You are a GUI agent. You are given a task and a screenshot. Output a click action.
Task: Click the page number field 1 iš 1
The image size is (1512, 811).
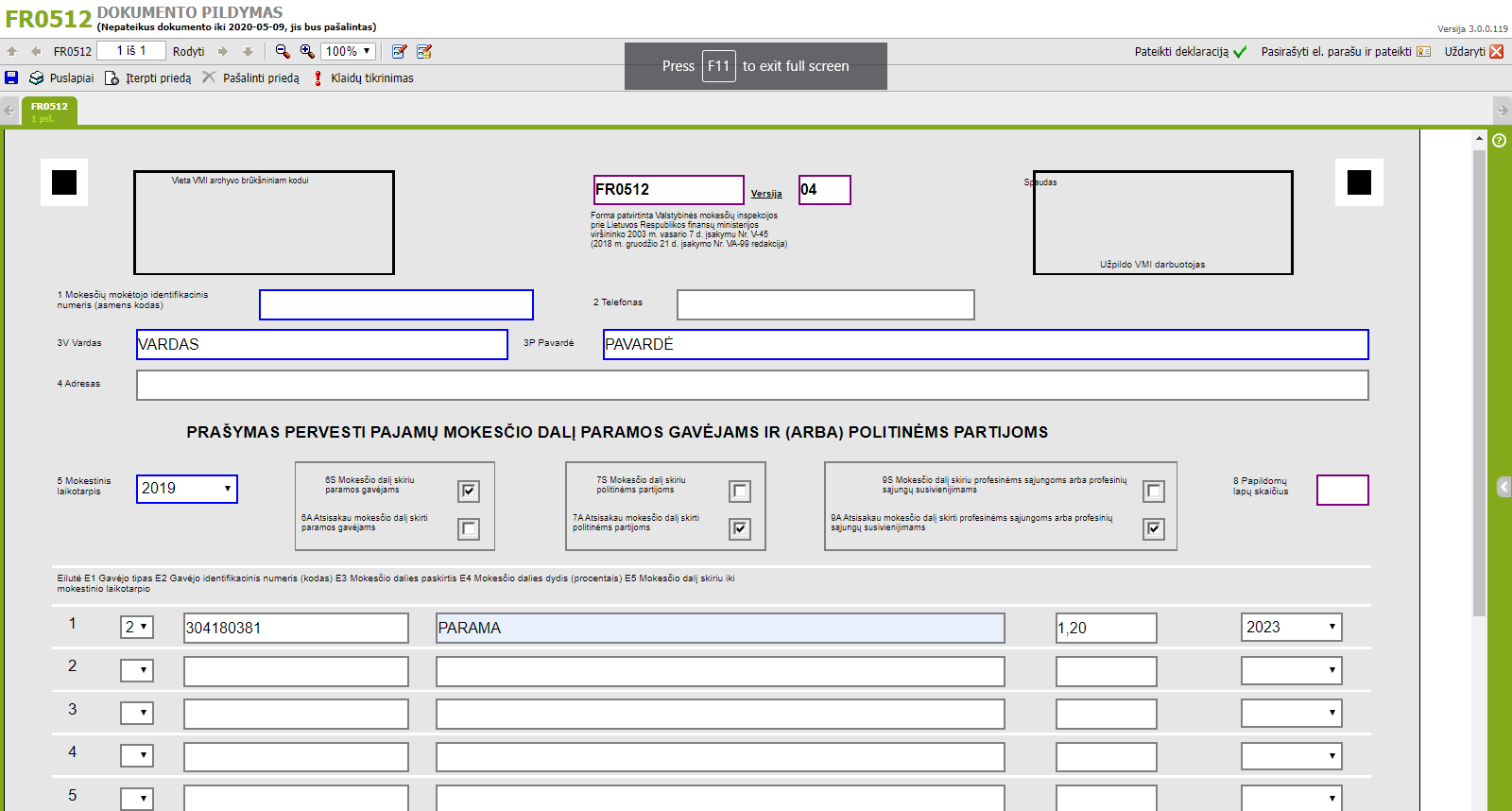point(131,51)
